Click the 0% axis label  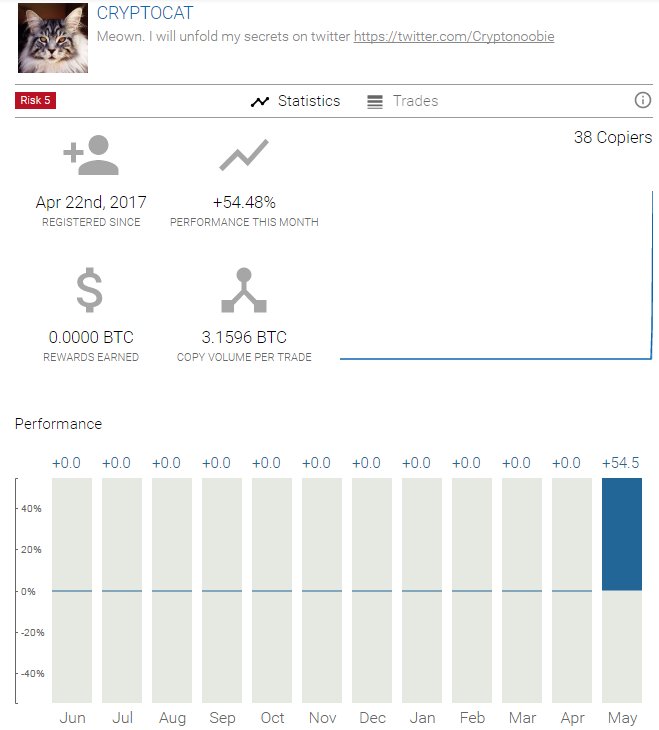tap(28, 591)
